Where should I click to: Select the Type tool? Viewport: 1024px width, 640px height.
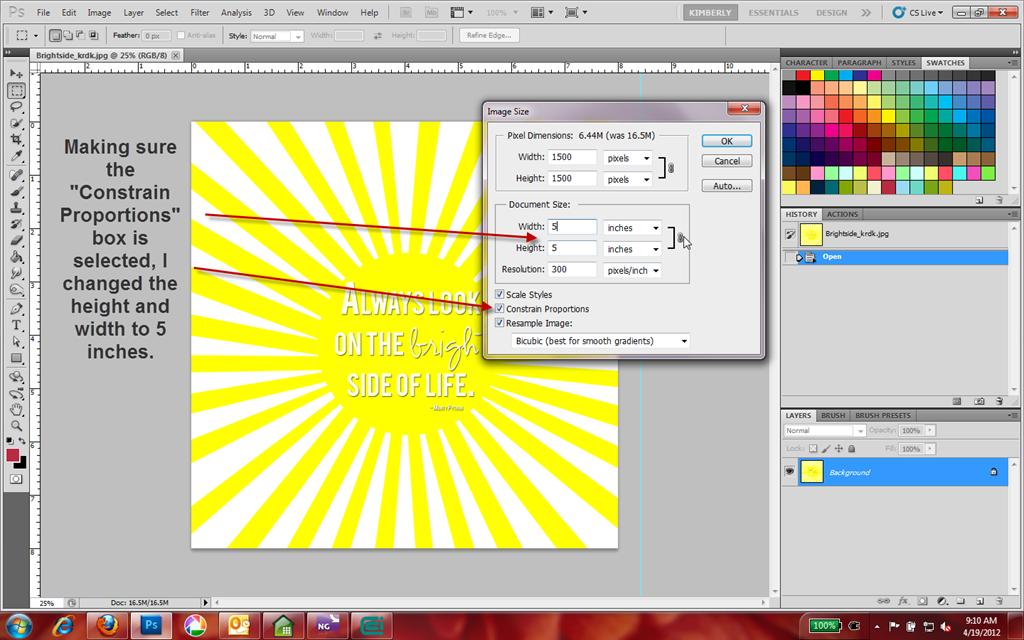tap(16, 323)
